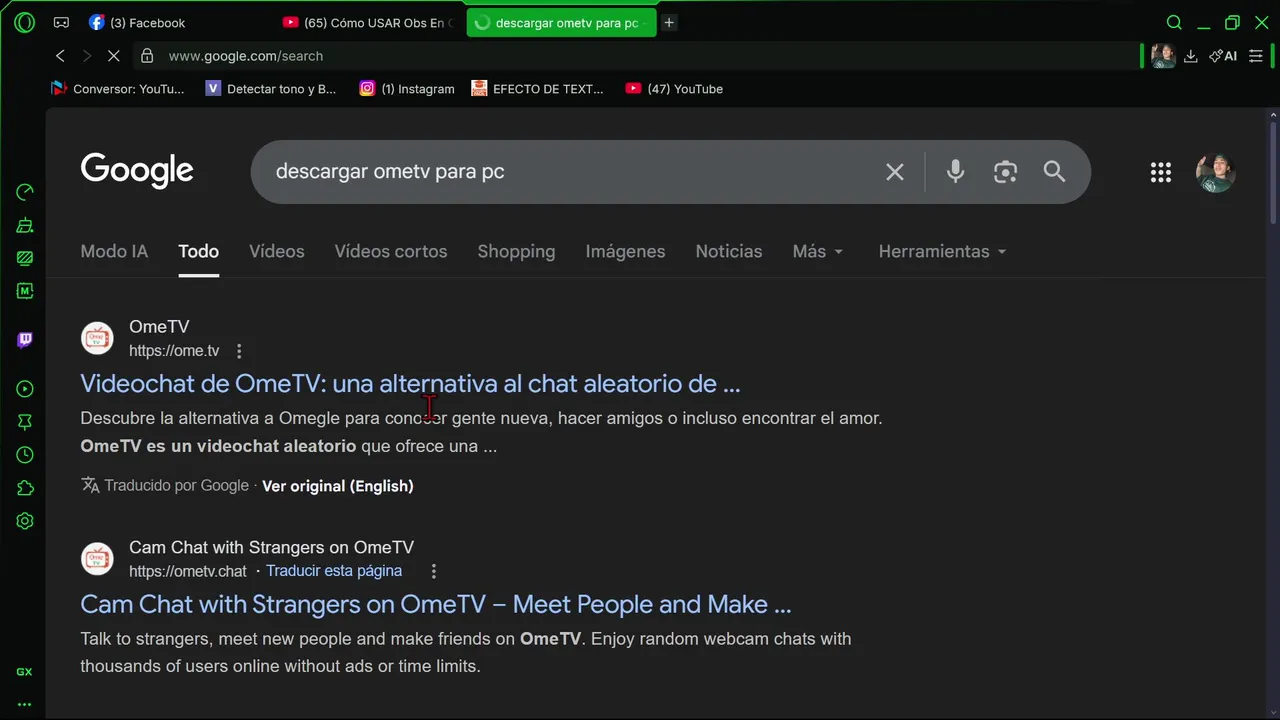Expand the Herramientas dropdown

942,251
